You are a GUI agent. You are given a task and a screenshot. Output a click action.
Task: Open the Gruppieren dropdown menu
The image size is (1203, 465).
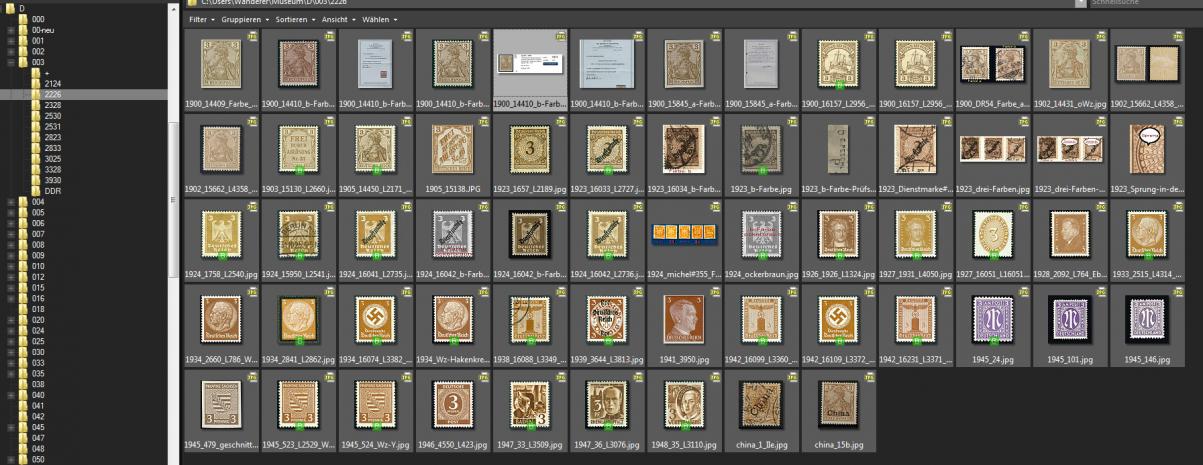(x=244, y=19)
